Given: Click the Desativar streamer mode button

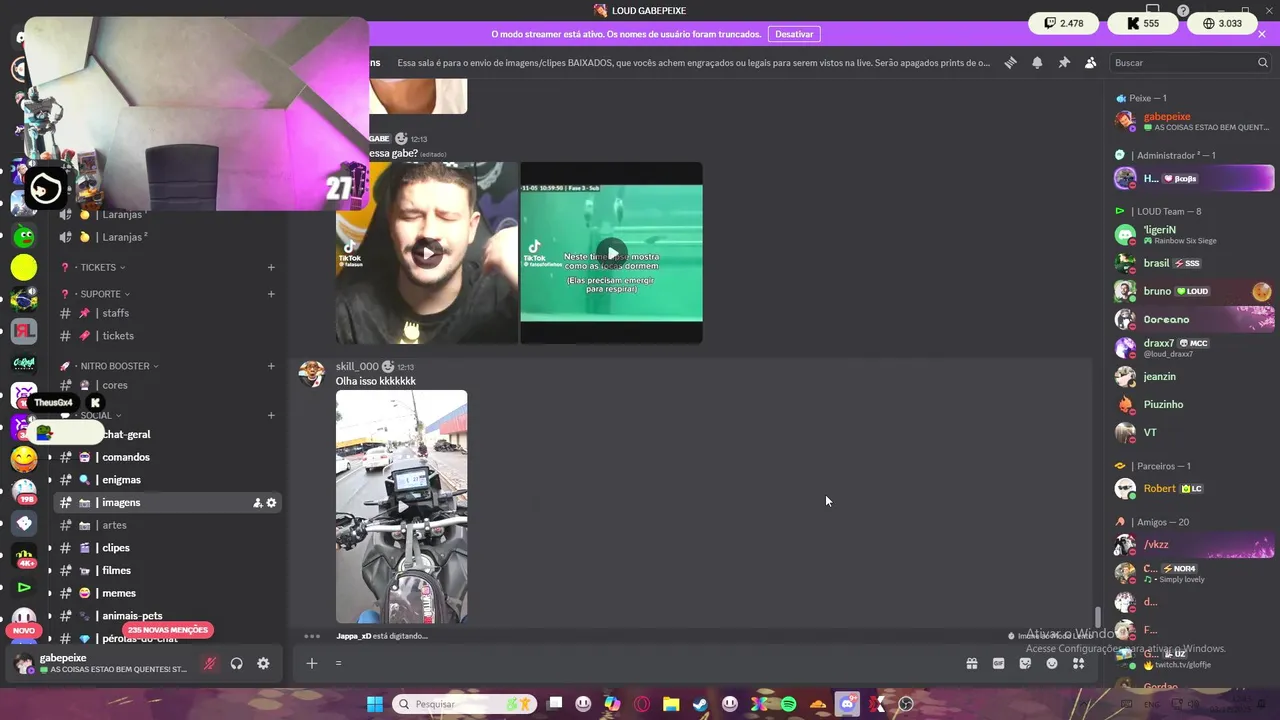Looking at the screenshot, I should point(794,34).
